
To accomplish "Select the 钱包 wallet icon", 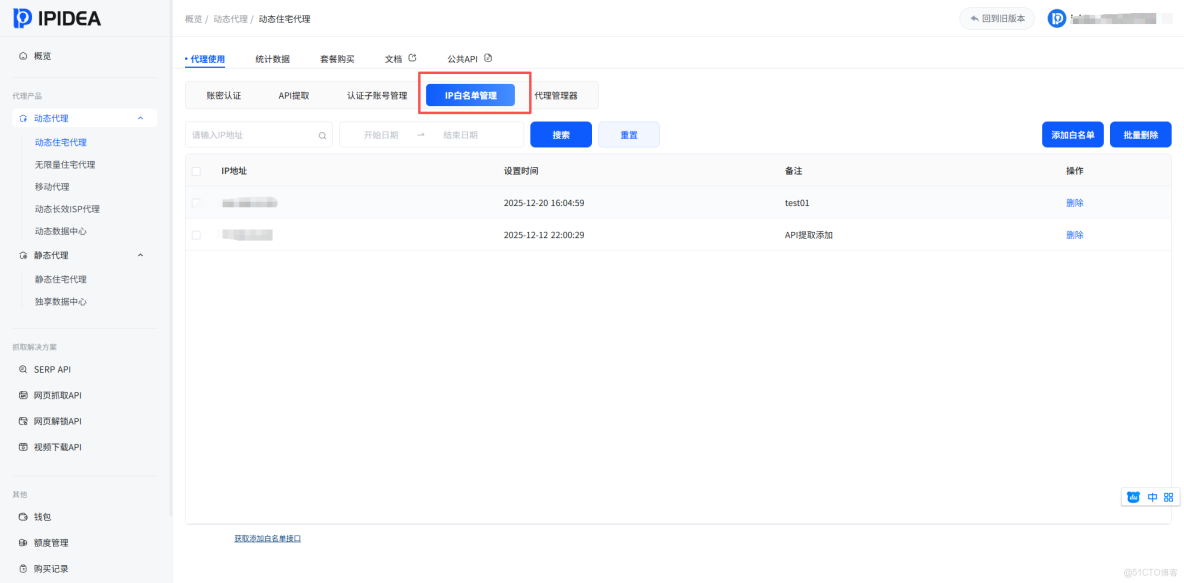I will tap(22, 516).
